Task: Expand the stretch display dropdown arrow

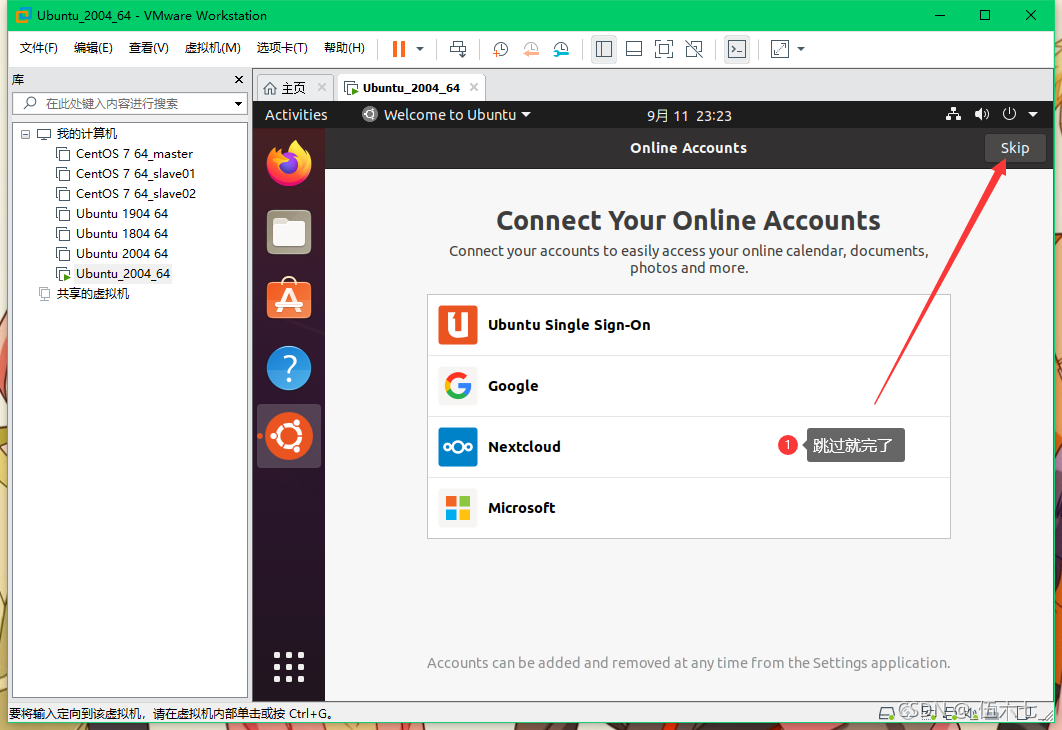Action: tap(801, 49)
